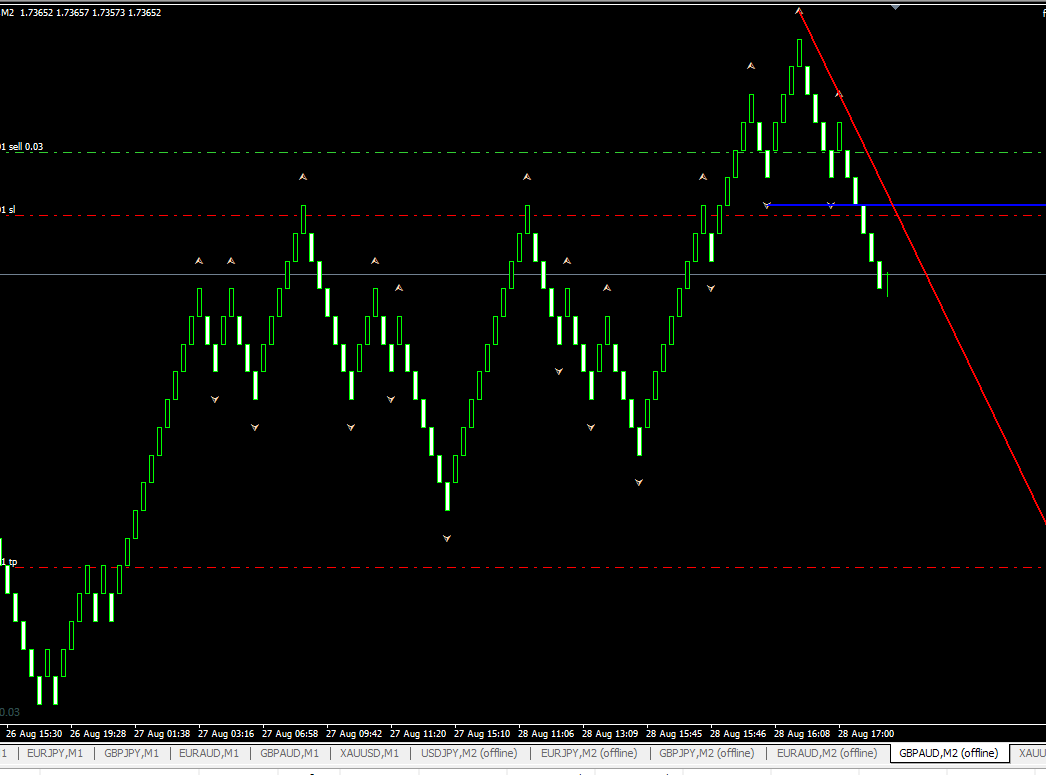The width and height of the screenshot is (1046, 775).
Task: Open the GBPJPY,M2 (offline) tab
Action: pos(706,753)
